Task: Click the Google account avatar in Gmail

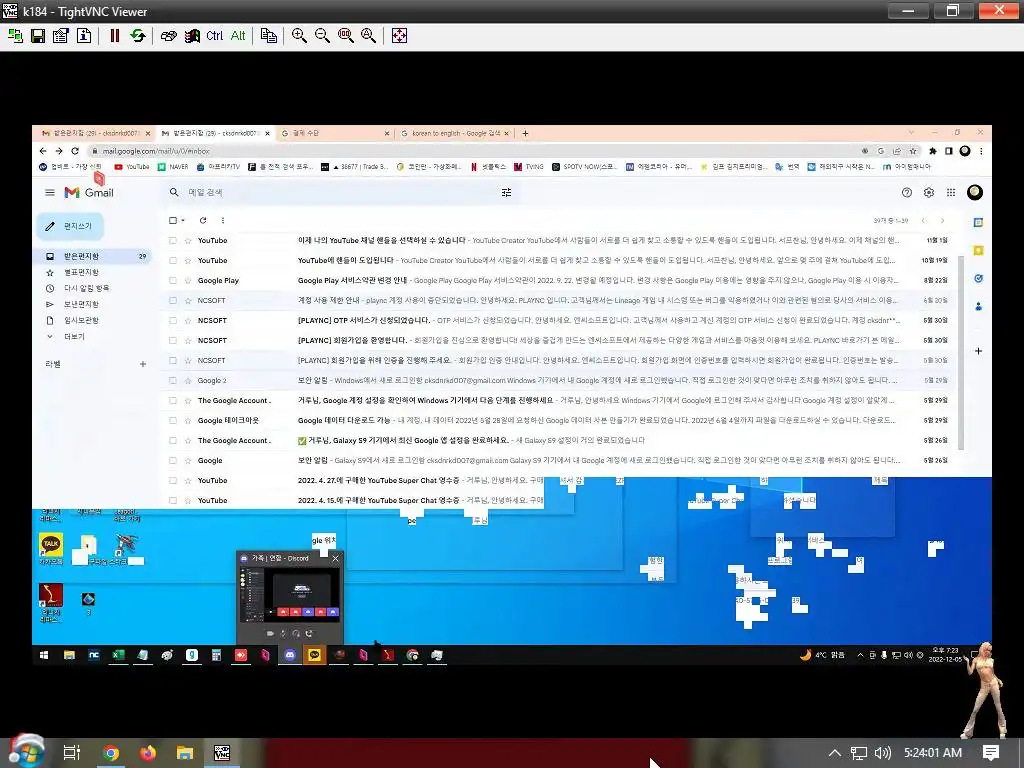Action: [x=974, y=192]
